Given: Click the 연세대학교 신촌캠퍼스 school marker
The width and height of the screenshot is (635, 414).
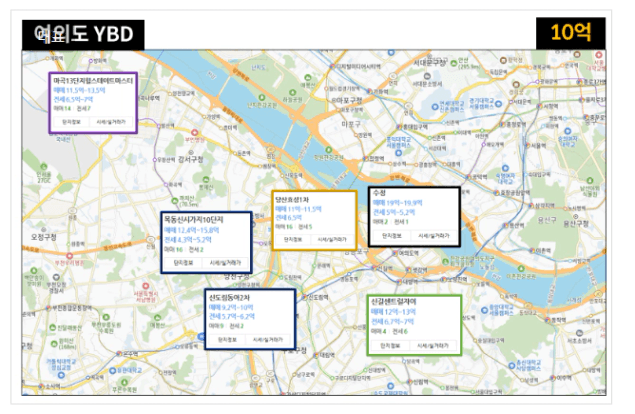Looking at the screenshot, I should click(435, 107).
